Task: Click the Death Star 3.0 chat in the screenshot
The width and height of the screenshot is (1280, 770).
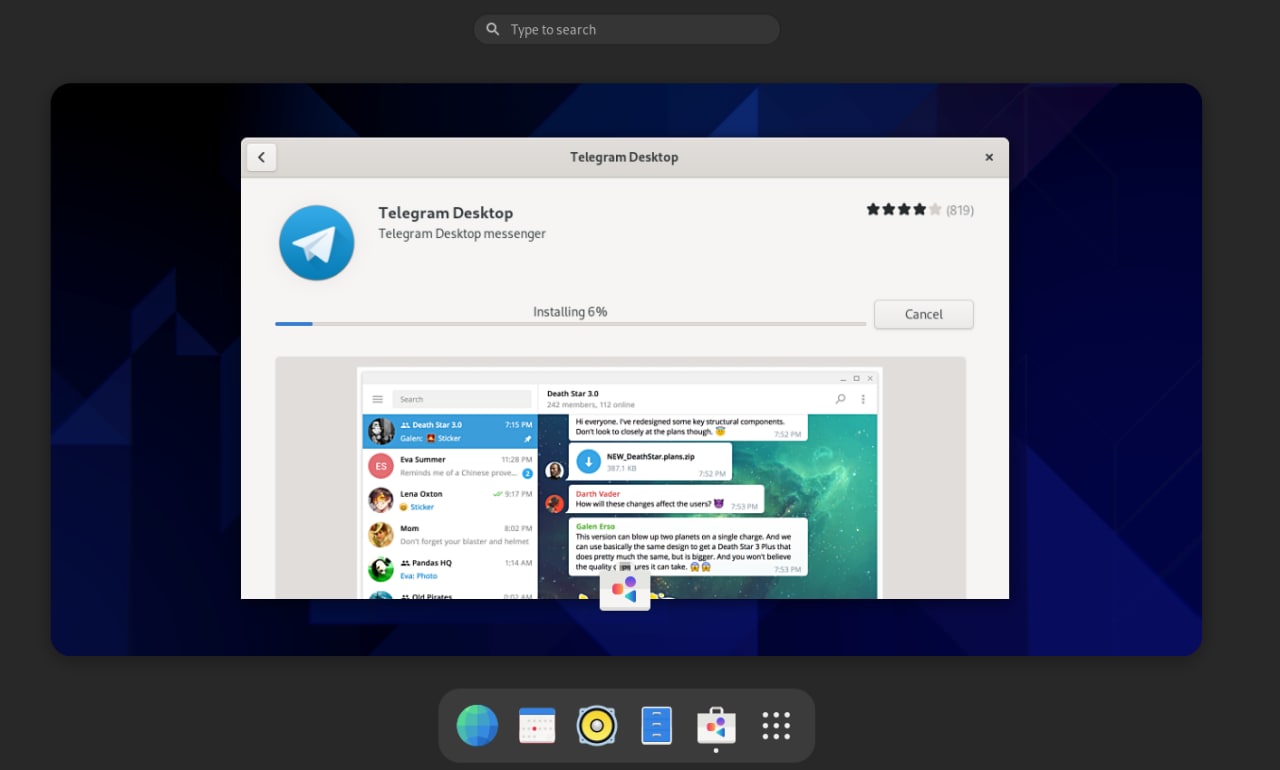Action: click(450, 431)
